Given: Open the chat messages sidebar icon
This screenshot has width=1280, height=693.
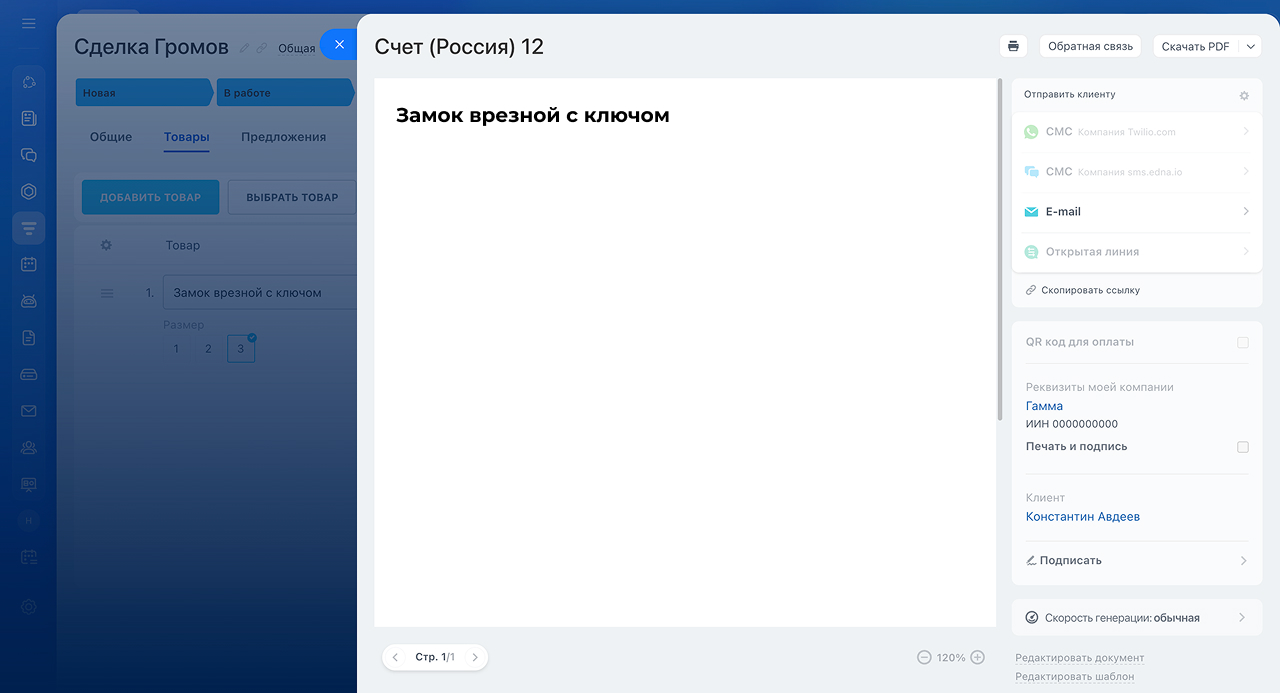Looking at the screenshot, I should 28,155.
